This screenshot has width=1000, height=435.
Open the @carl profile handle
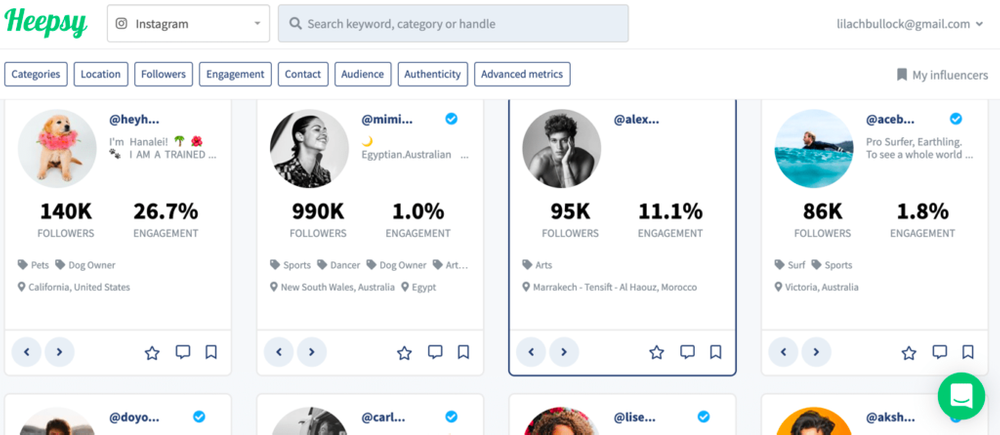(385, 418)
